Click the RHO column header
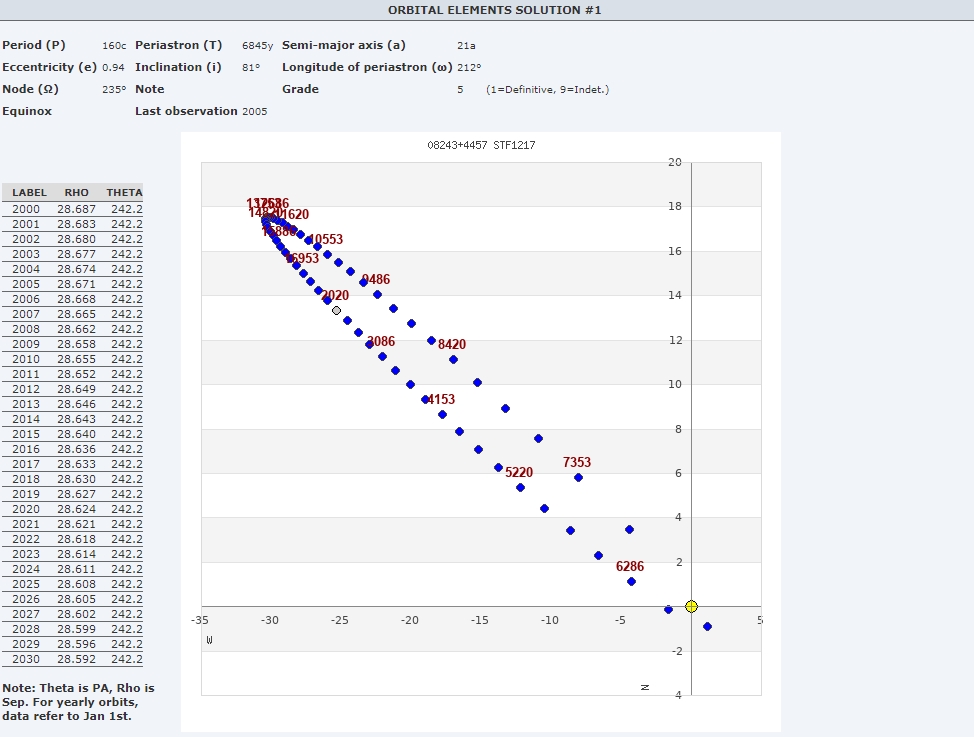This screenshot has width=974, height=737. [x=76, y=192]
